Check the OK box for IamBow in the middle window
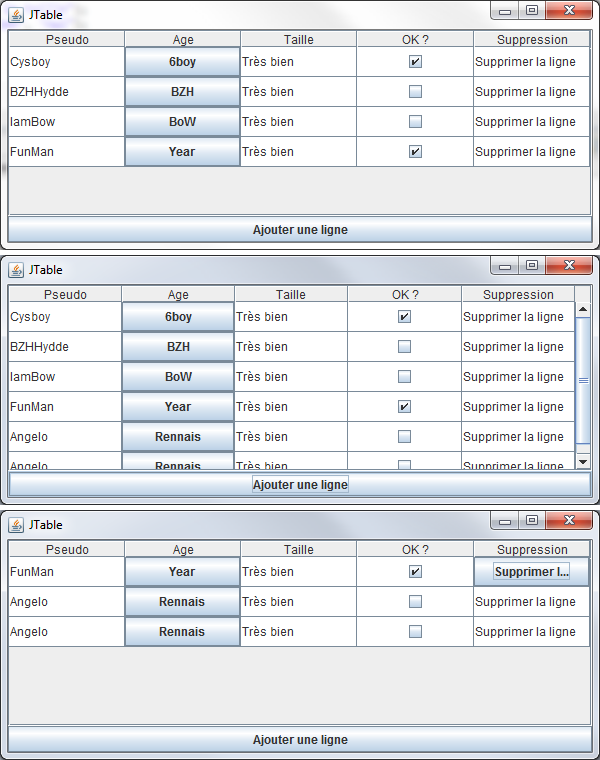The image size is (600, 760). [x=404, y=377]
